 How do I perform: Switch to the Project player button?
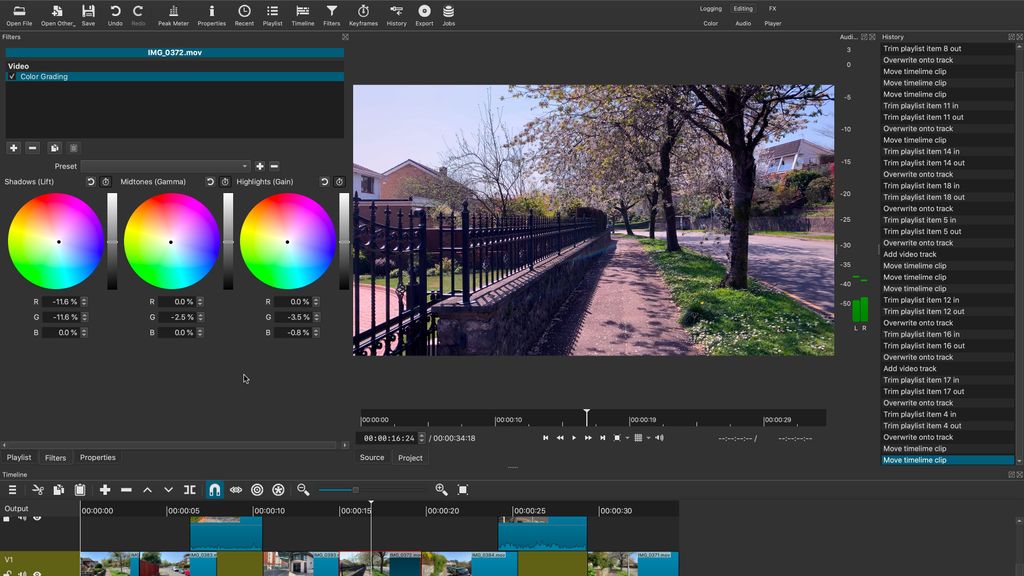click(x=410, y=457)
